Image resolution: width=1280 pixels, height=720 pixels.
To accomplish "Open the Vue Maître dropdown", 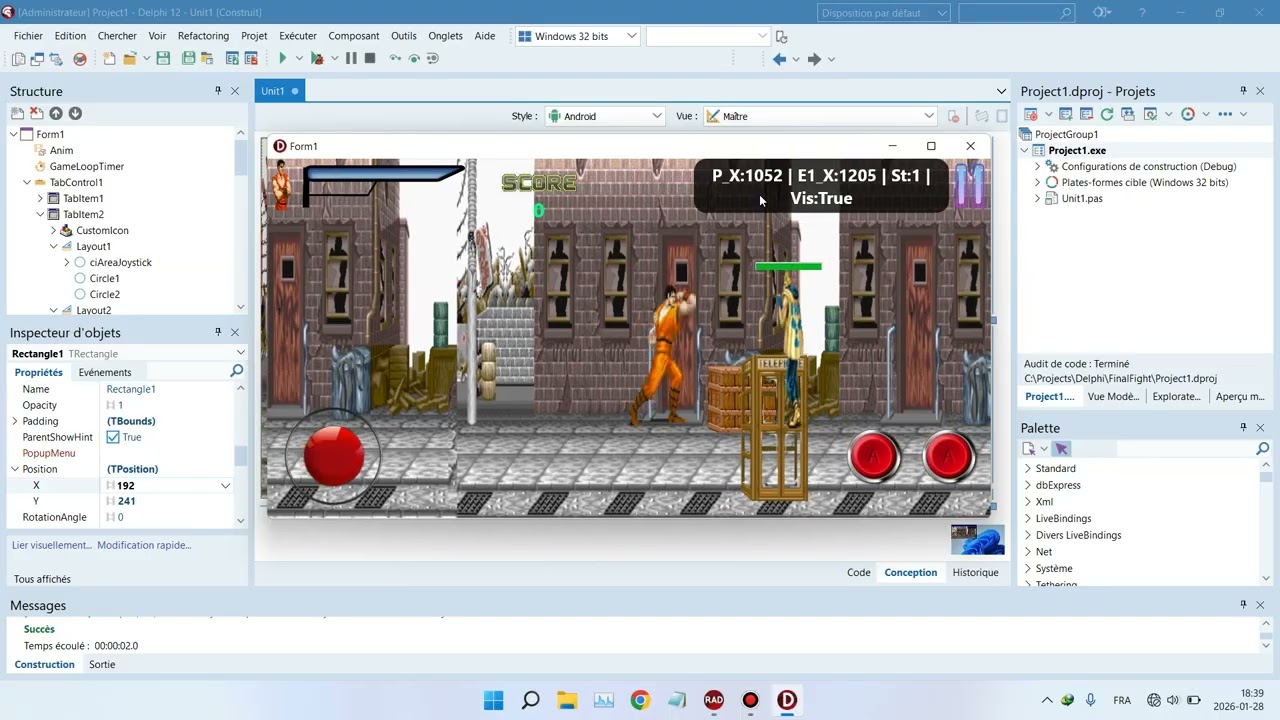I will [820, 116].
